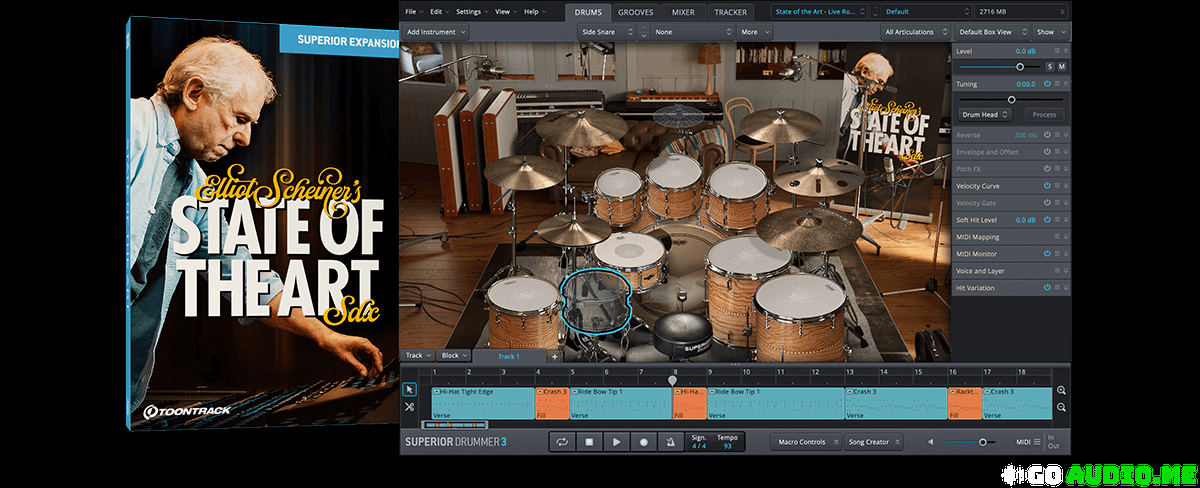This screenshot has width=1200, height=488.
Task: Enable Velocity Gate power button
Action: pos(1047,203)
